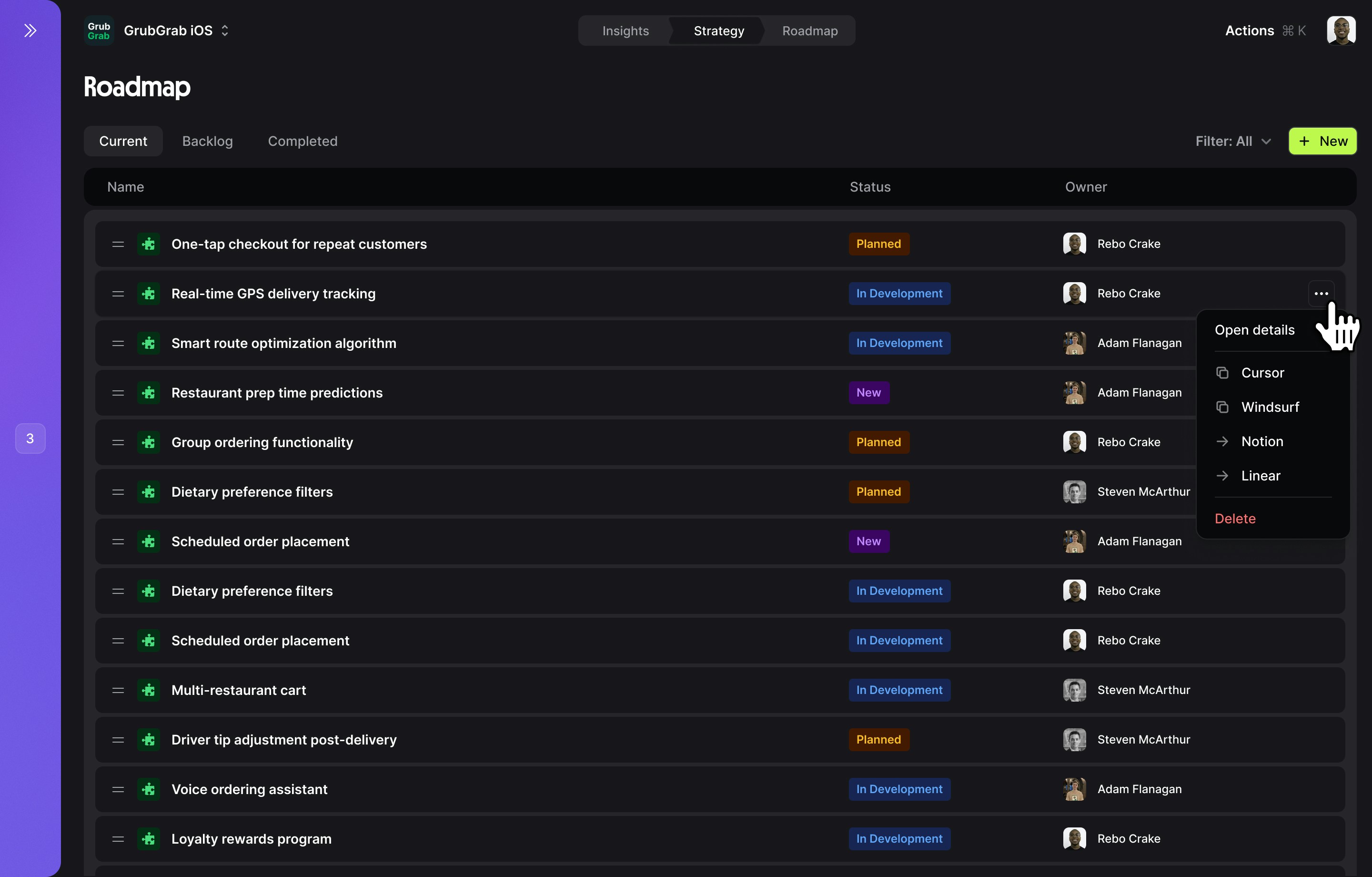1372x877 pixels.
Task: Click puzzle icon beside One-tap checkout
Action: 148,244
